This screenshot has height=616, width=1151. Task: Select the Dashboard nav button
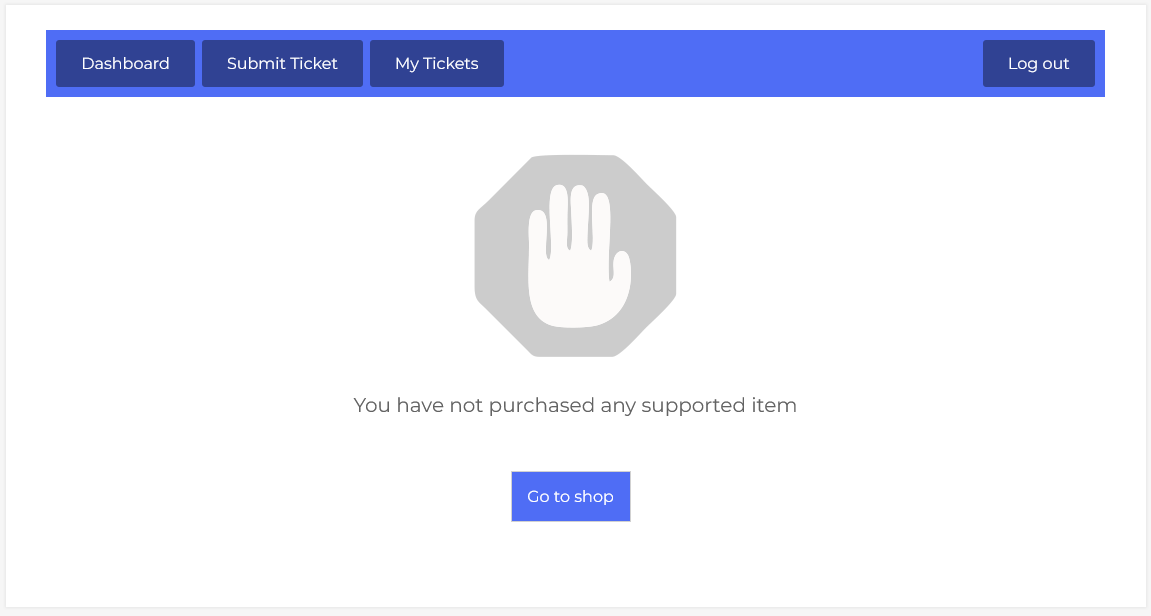coord(125,64)
